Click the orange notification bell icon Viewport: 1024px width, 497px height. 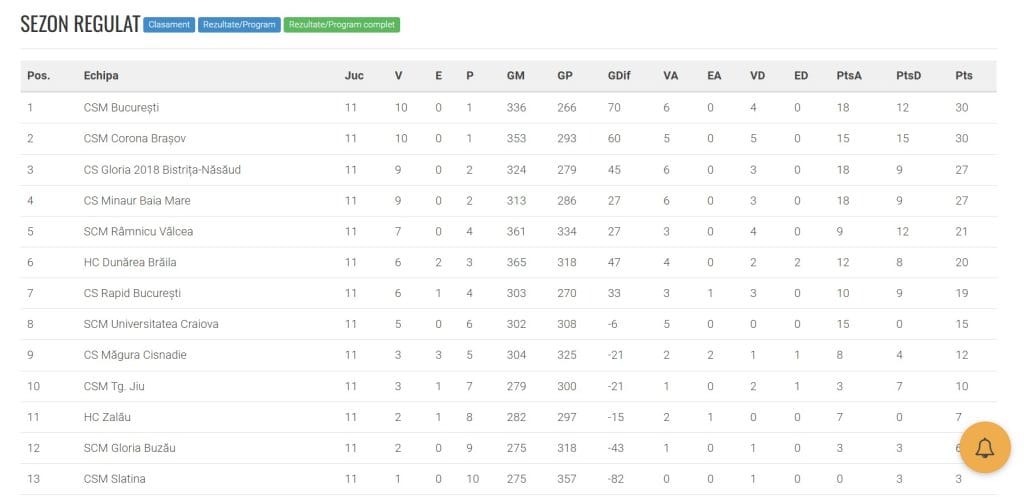click(x=984, y=447)
